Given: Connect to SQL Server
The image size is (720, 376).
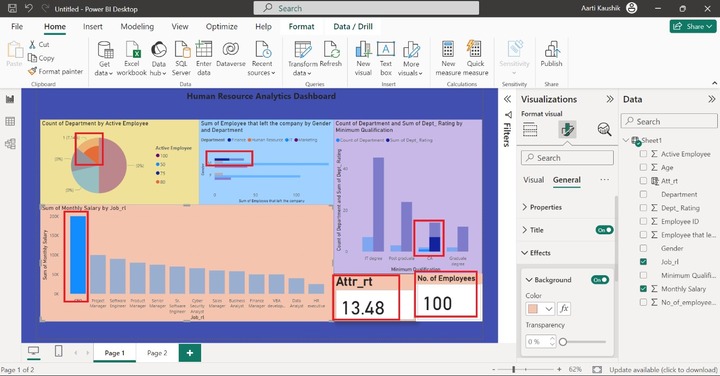Looking at the screenshot, I should [181, 58].
